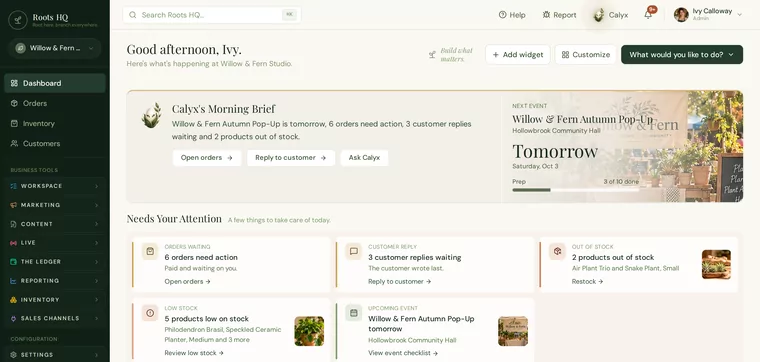Expand the Inventory business tools section
The height and width of the screenshot is (362, 760).
pyautogui.click(x=96, y=299)
